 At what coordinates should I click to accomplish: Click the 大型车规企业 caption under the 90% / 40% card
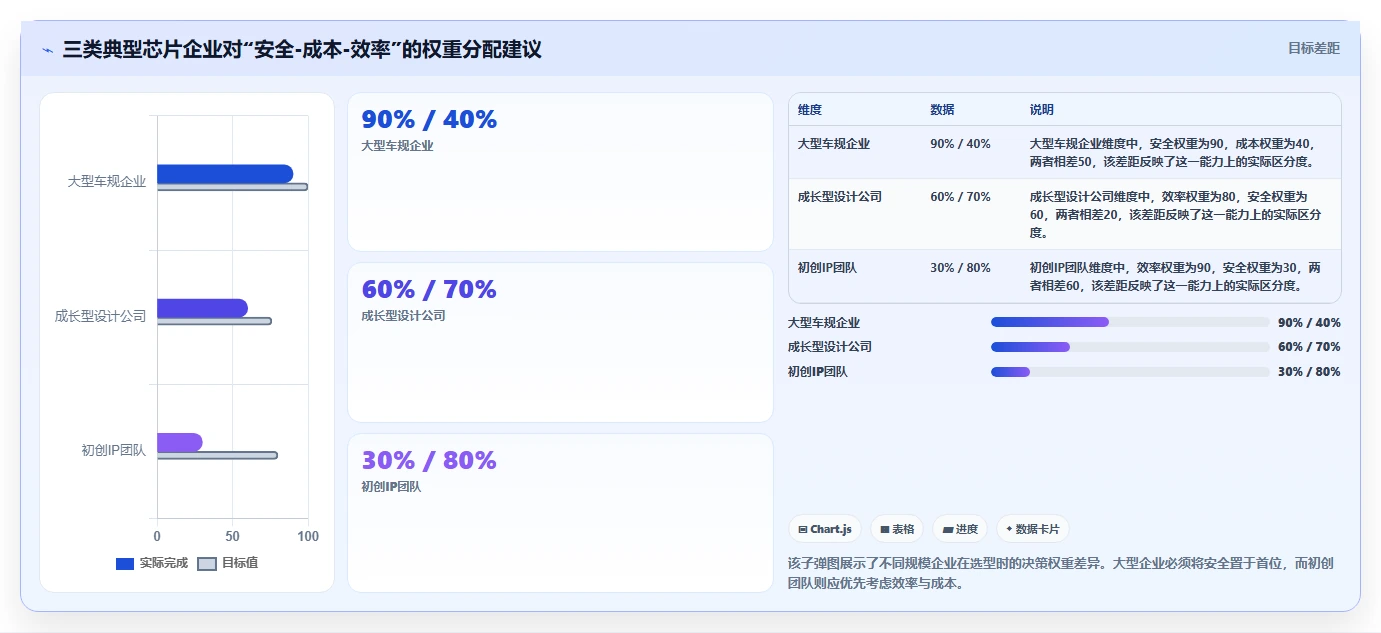[x=397, y=146]
